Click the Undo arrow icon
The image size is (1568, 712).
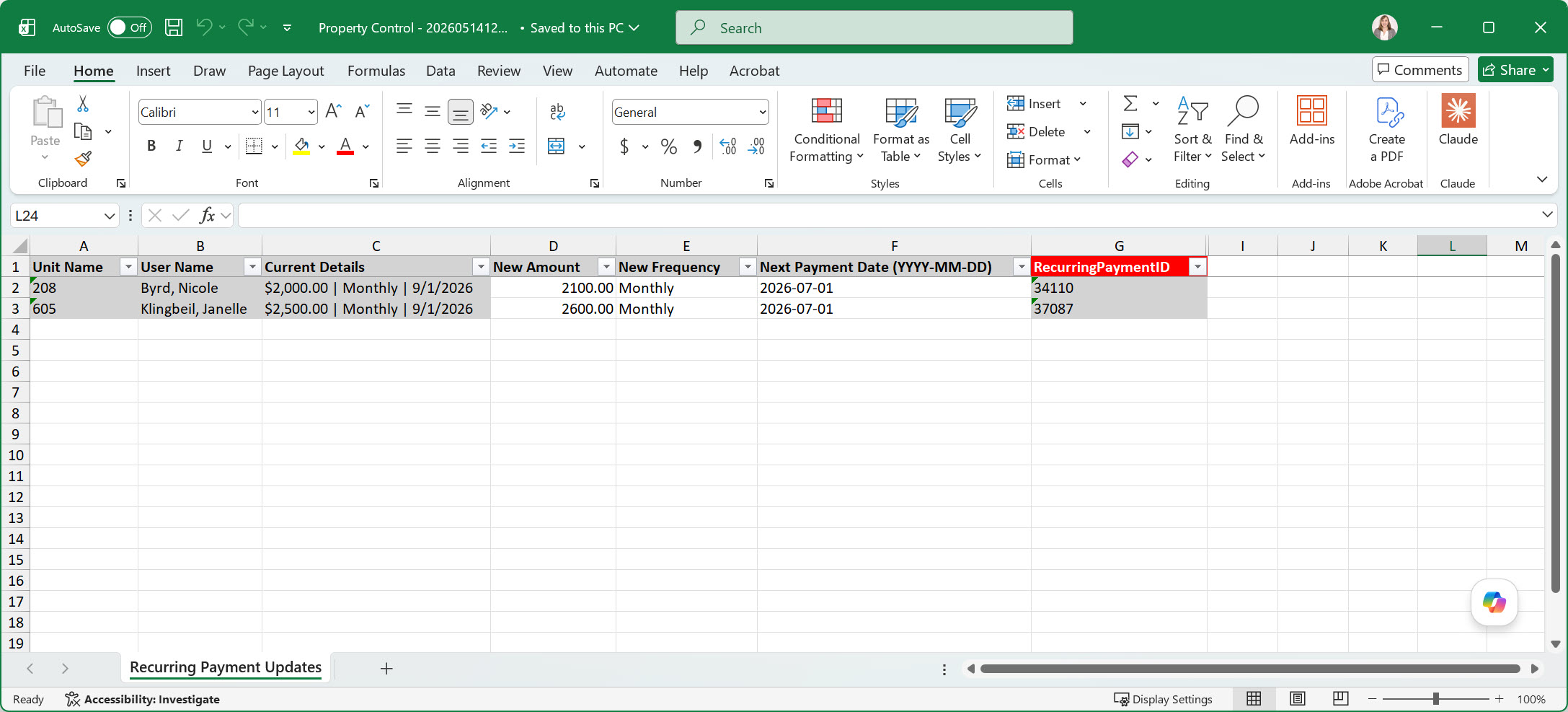click(x=204, y=27)
